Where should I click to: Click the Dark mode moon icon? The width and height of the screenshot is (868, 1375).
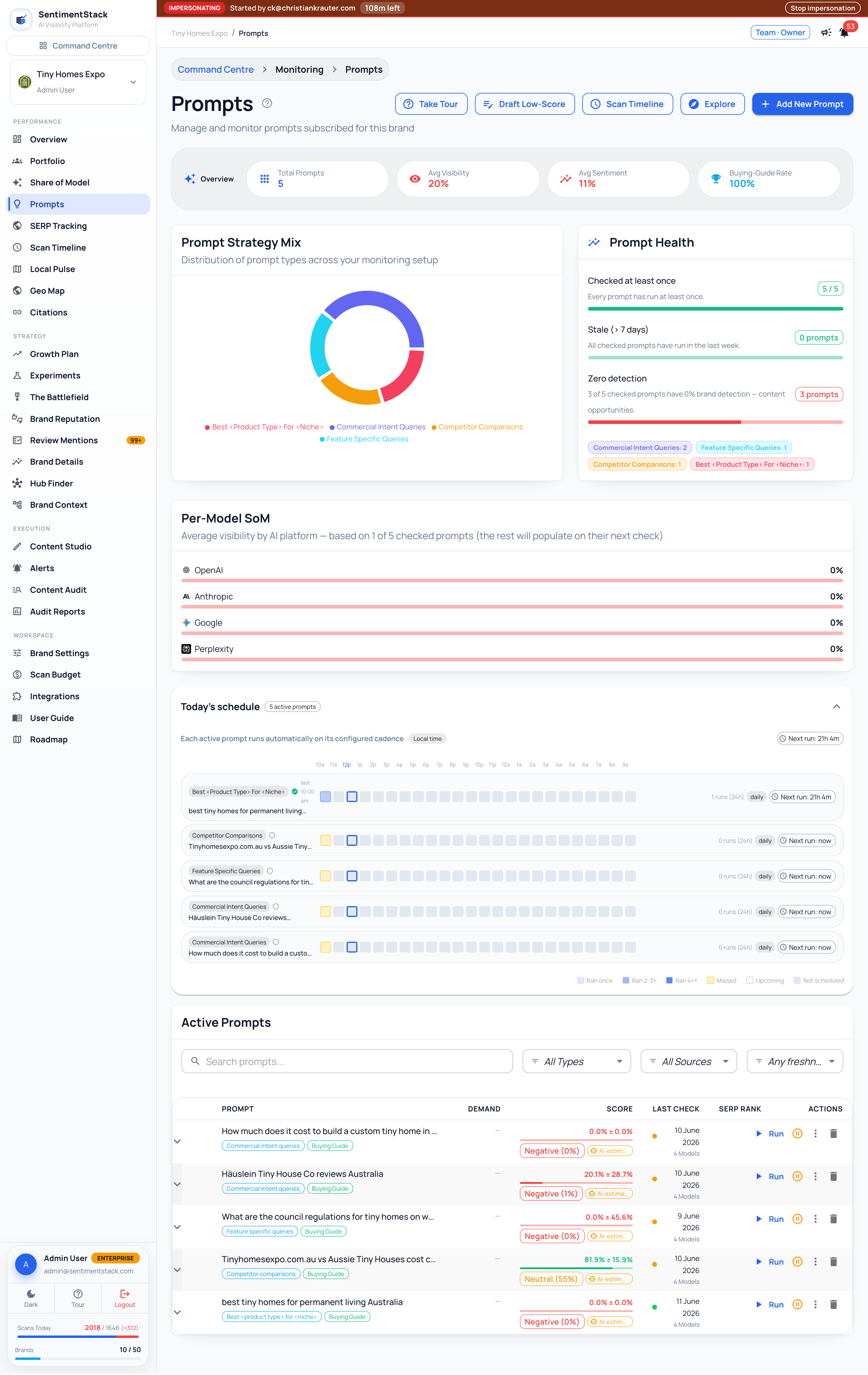click(31, 1294)
